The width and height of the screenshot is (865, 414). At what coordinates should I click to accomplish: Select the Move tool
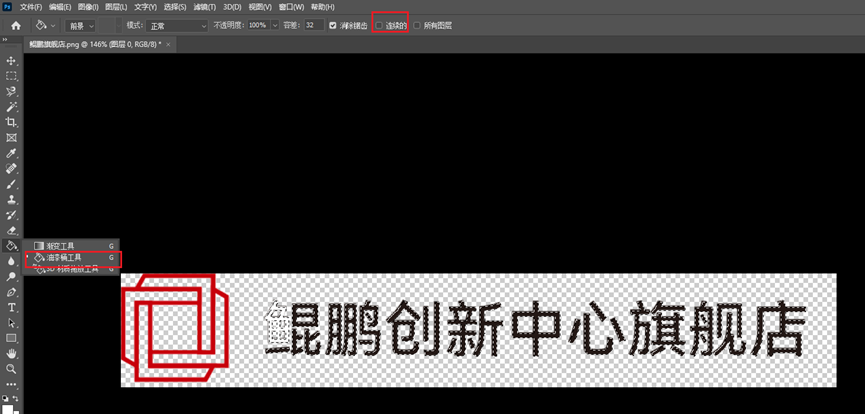11,61
